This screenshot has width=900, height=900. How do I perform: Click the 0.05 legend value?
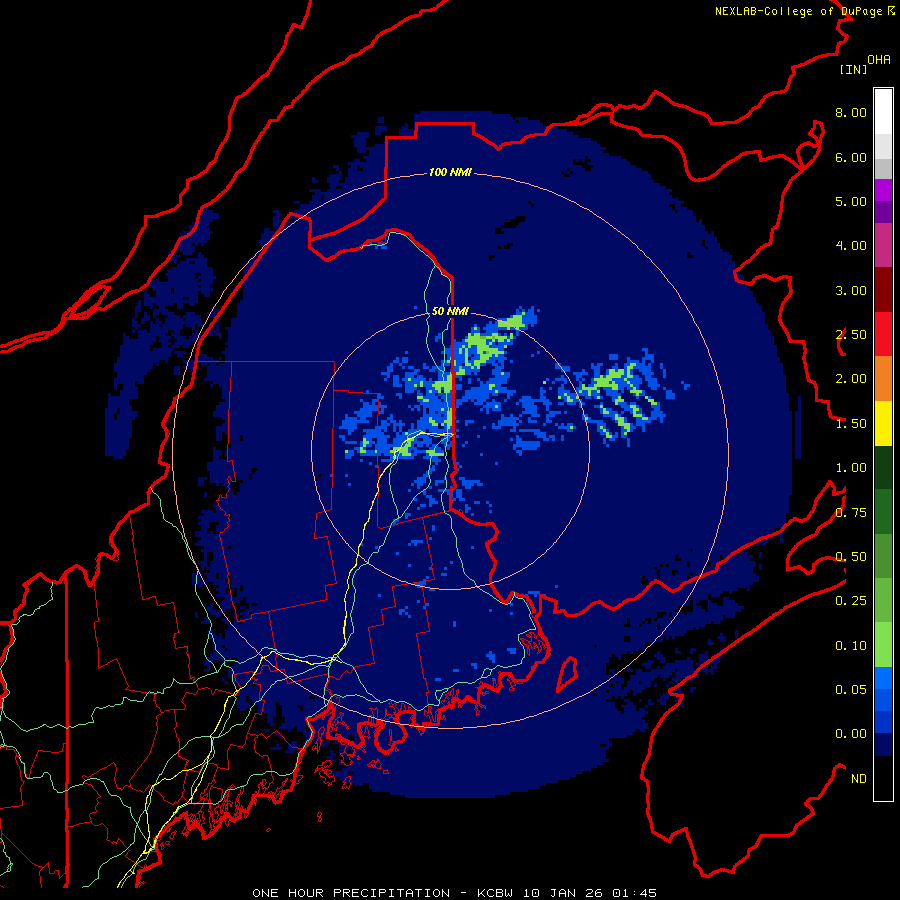[851, 690]
